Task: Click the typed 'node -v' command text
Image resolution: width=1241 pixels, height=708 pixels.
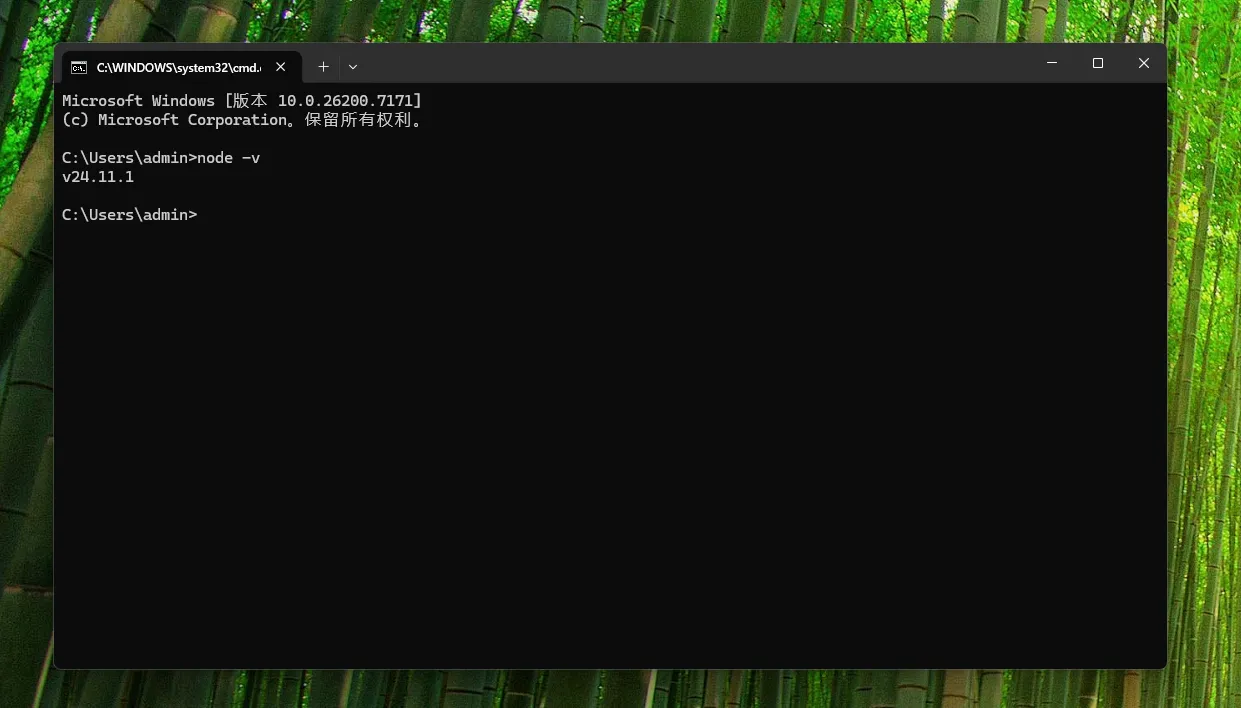Action: point(229,158)
